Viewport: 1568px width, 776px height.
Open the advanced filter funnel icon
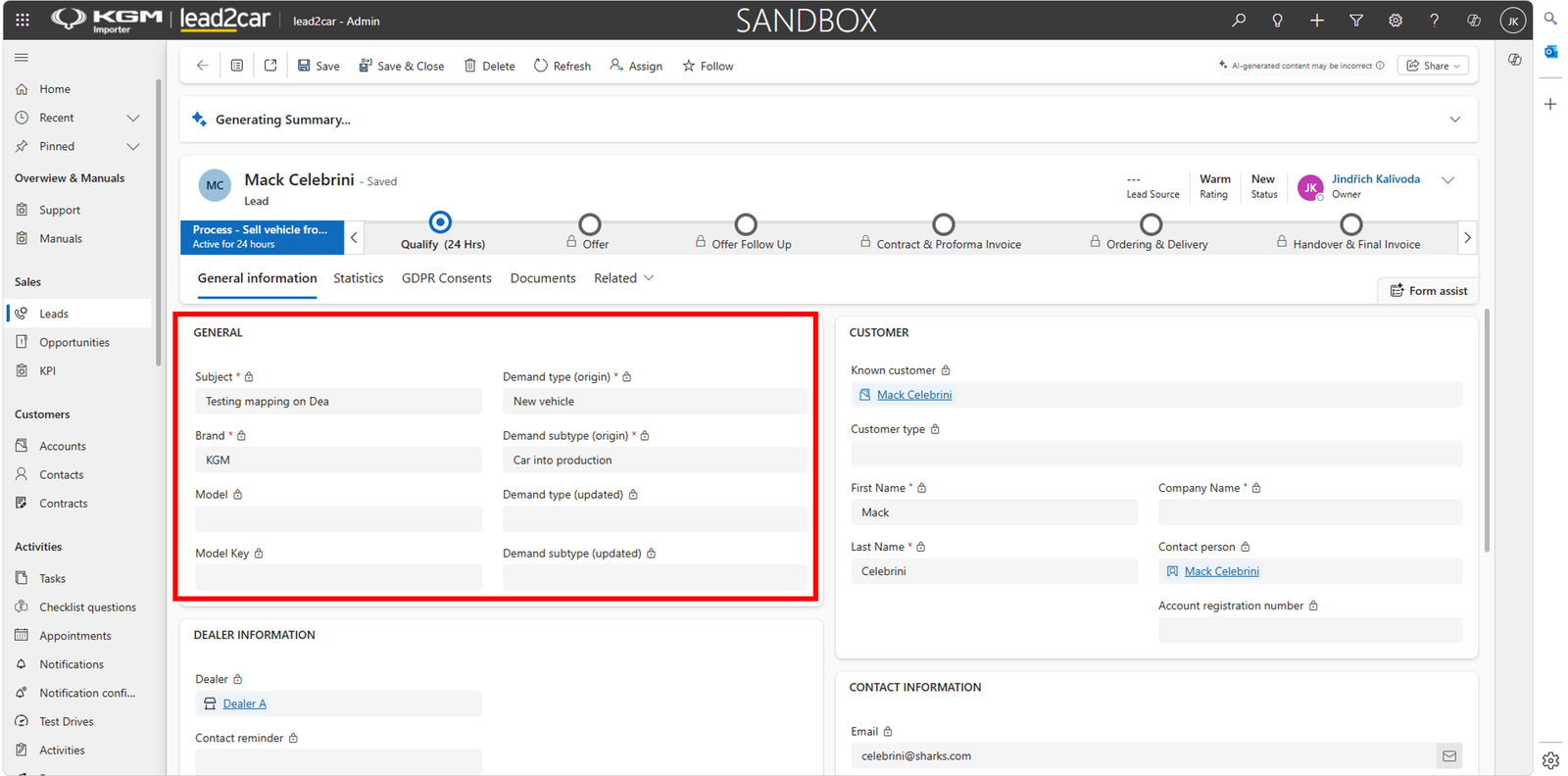[x=1356, y=20]
